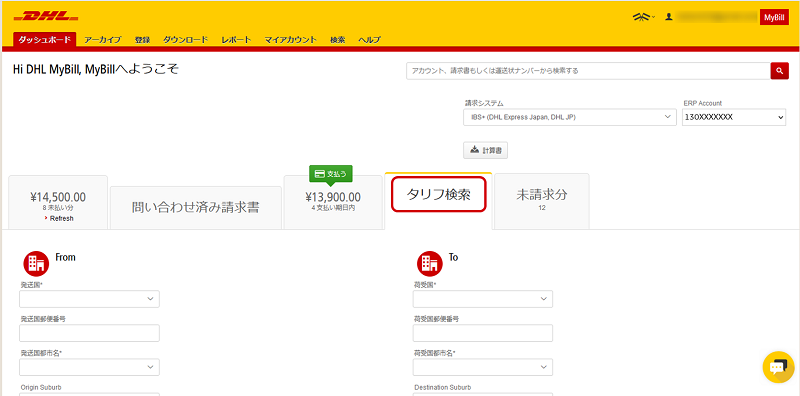Open the ヘルプ menu
This screenshot has width=800, height=396.
369,40
